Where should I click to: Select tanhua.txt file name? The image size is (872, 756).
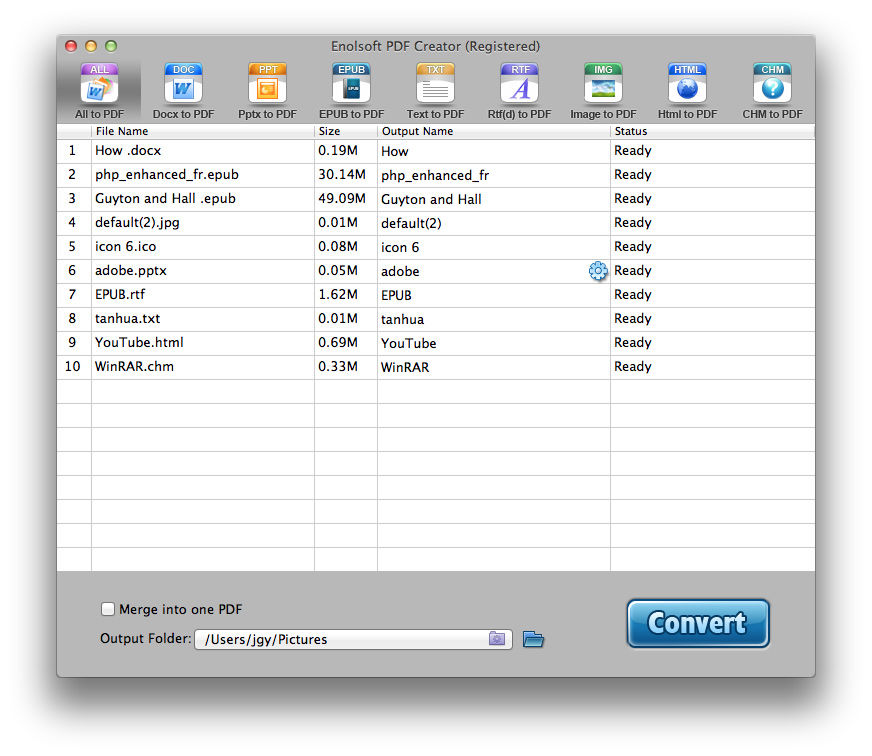[x=127, y=318]
